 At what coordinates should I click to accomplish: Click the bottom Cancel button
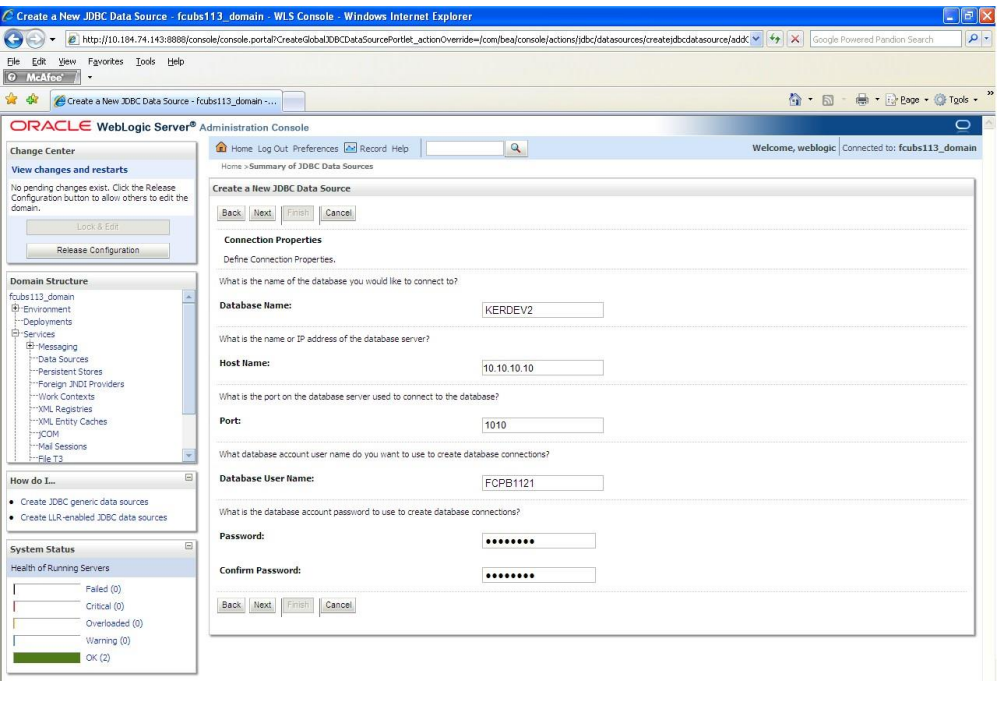point(338,605)
